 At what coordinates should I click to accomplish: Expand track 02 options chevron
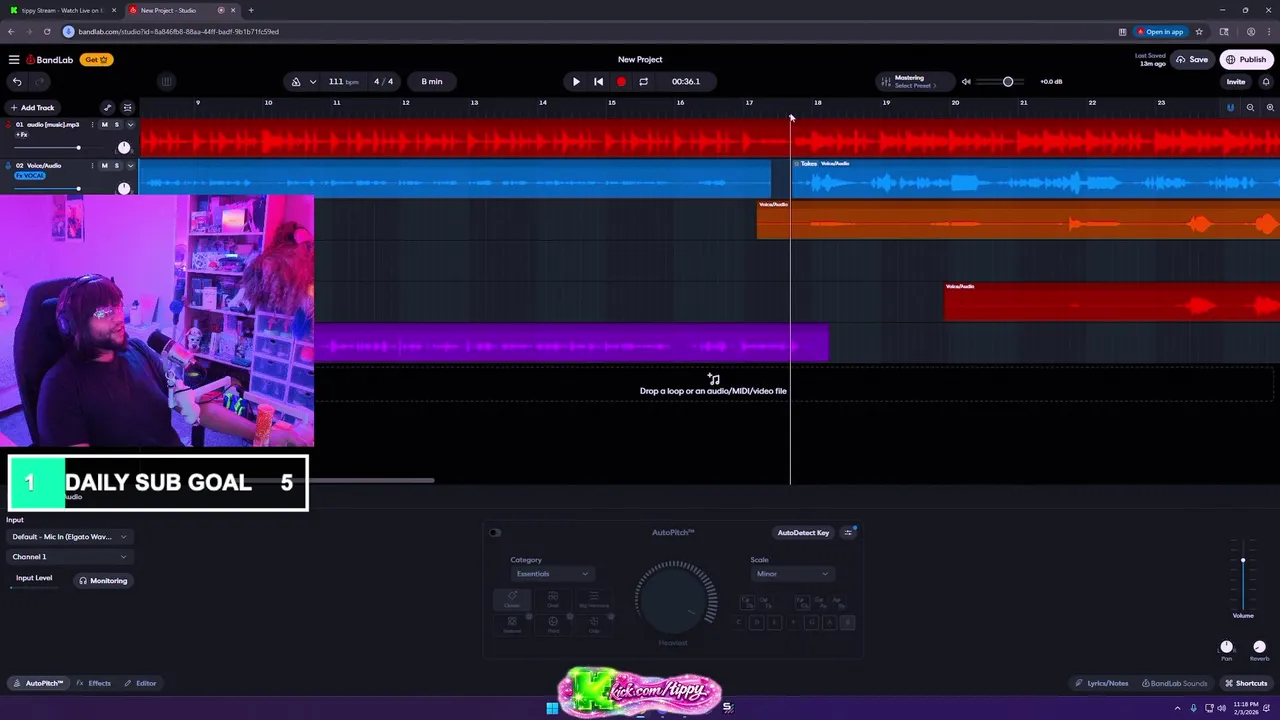click(x=130, y=165)
